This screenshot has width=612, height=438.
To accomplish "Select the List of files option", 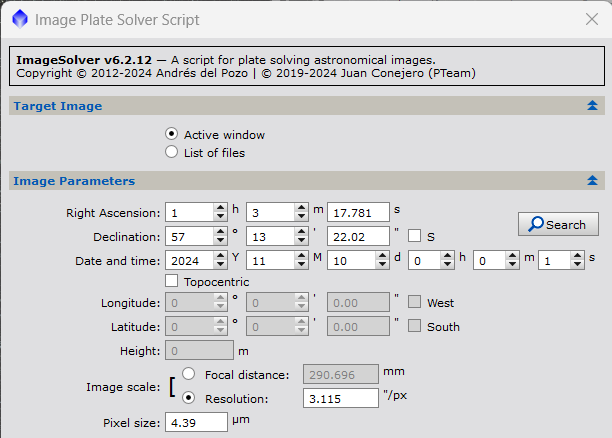I will tap(172, 152).
